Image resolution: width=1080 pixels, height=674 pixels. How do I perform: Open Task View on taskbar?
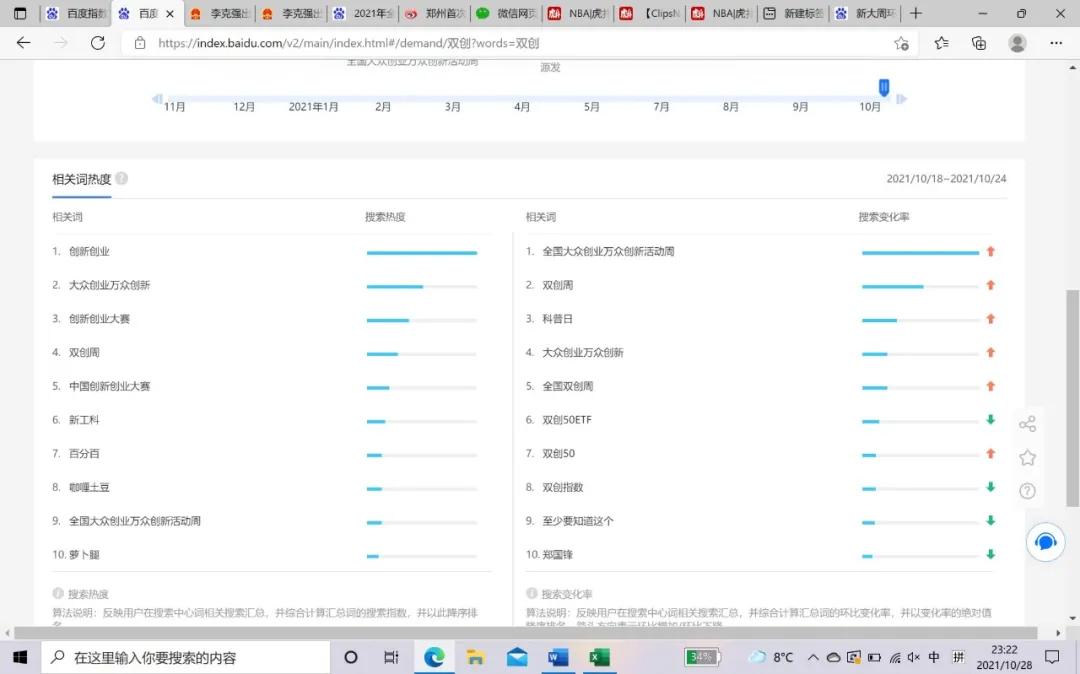[391, 657]
